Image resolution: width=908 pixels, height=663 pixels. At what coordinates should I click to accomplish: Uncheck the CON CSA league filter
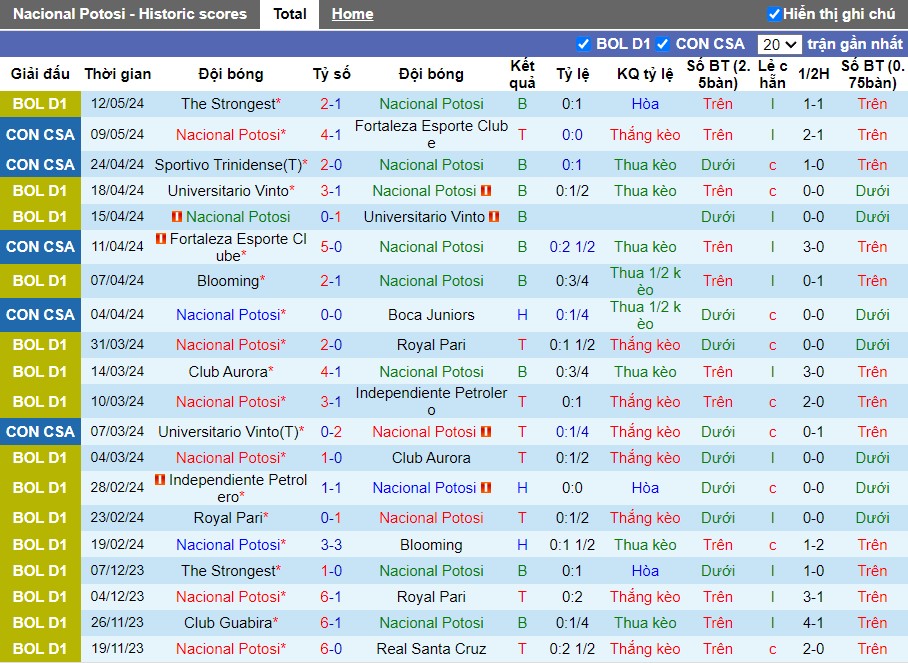663,44
